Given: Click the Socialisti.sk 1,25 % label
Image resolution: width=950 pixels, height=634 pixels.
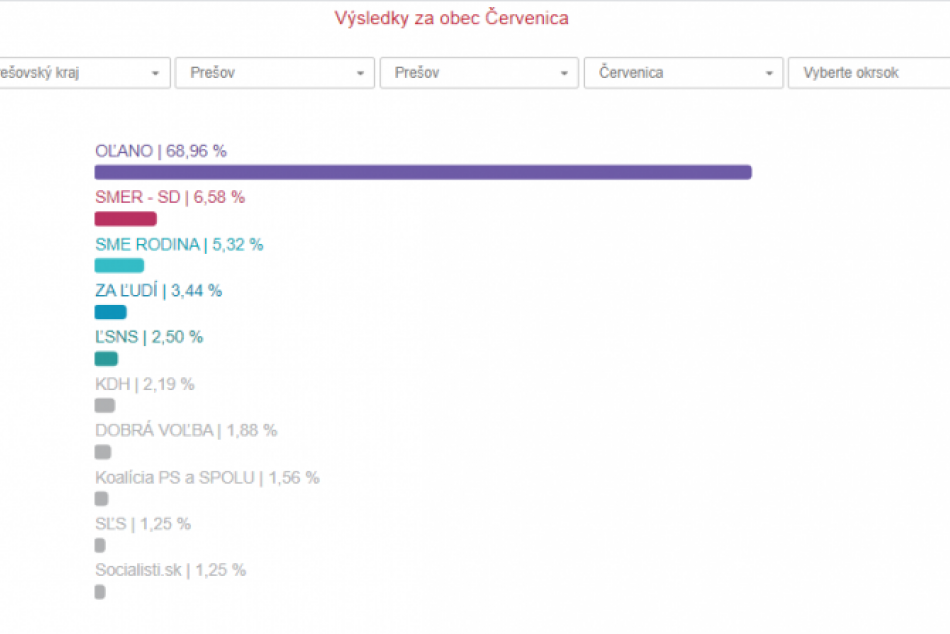Looking at the screenshot, I should (170, 570).
